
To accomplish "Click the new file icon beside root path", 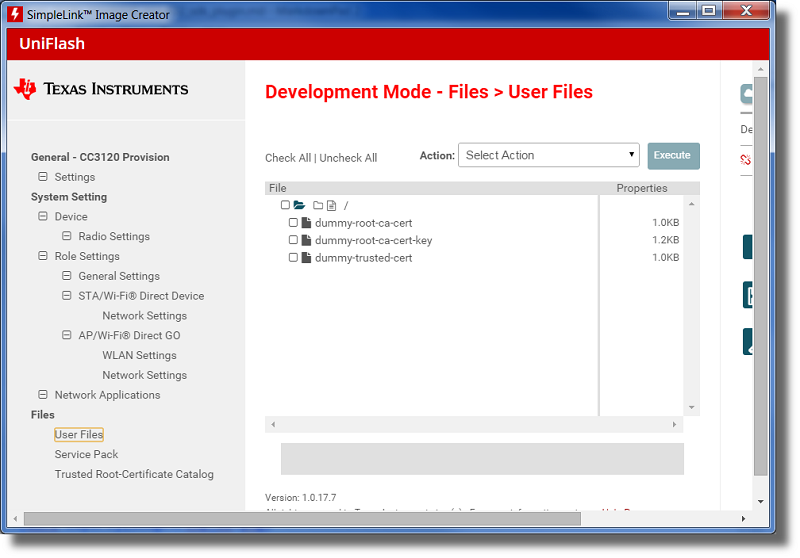I will (x=331, y=205).
